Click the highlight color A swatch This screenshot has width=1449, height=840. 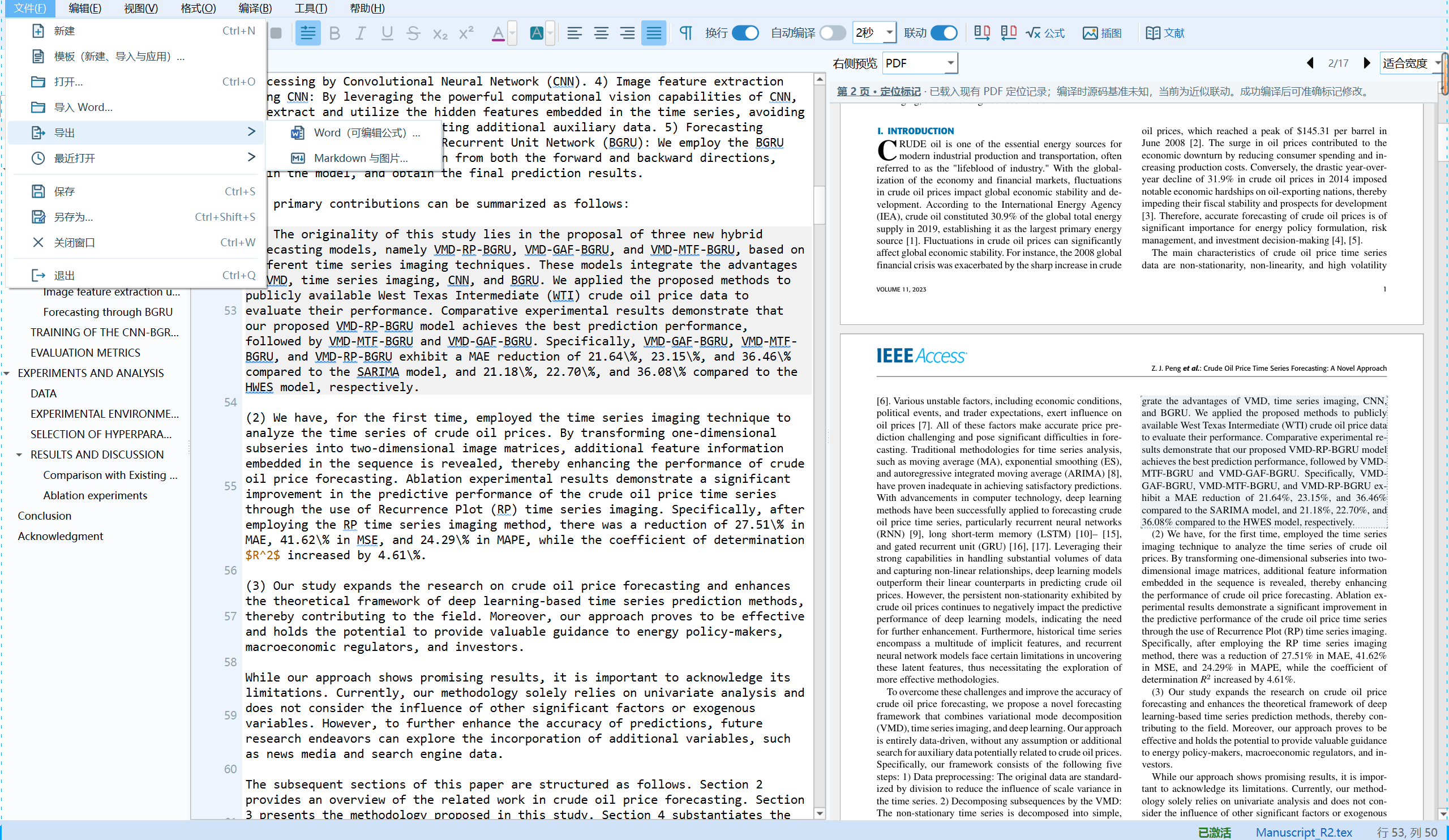[537, 33]
